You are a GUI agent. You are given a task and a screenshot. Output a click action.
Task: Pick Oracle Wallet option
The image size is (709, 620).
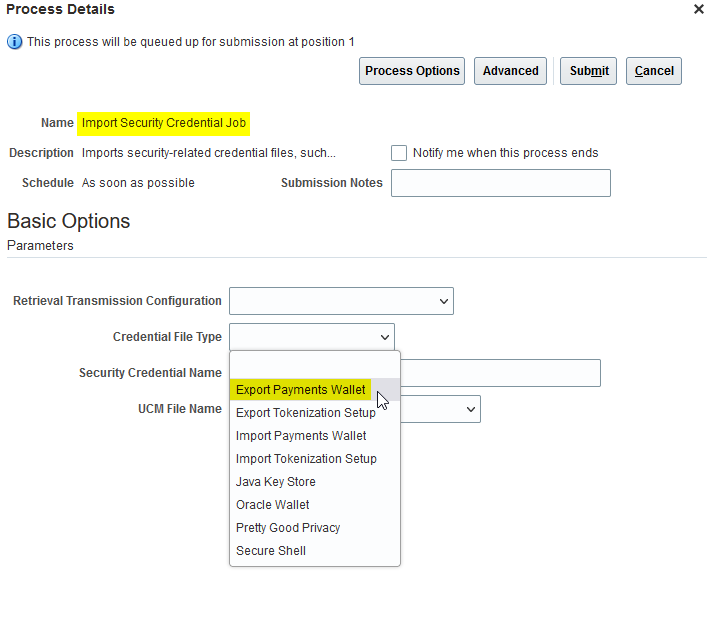(x=315, y=505)
